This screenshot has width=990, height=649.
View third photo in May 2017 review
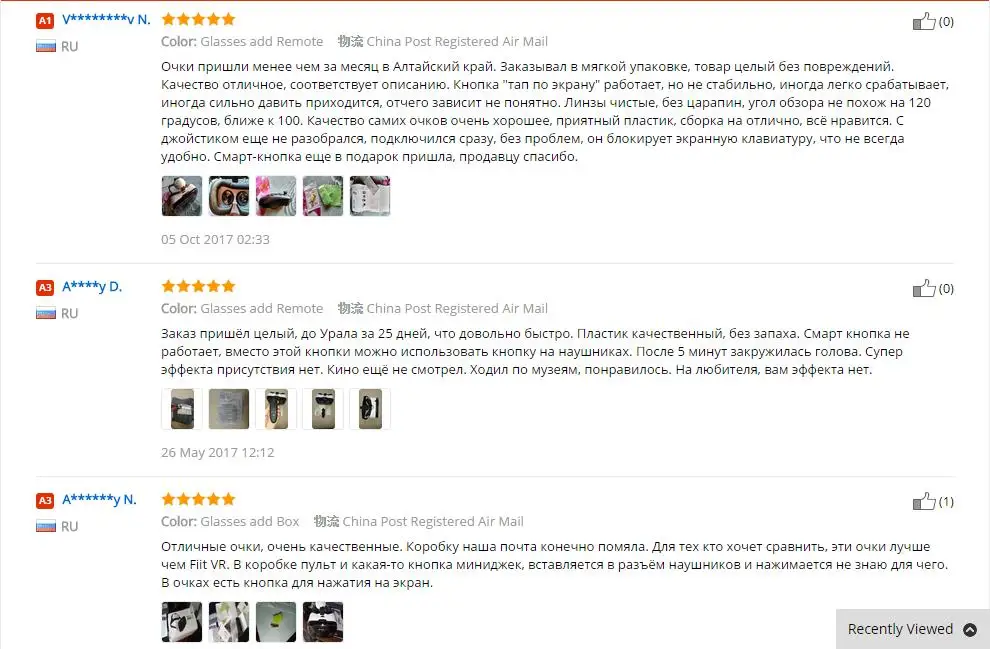(x=276, y=409)
